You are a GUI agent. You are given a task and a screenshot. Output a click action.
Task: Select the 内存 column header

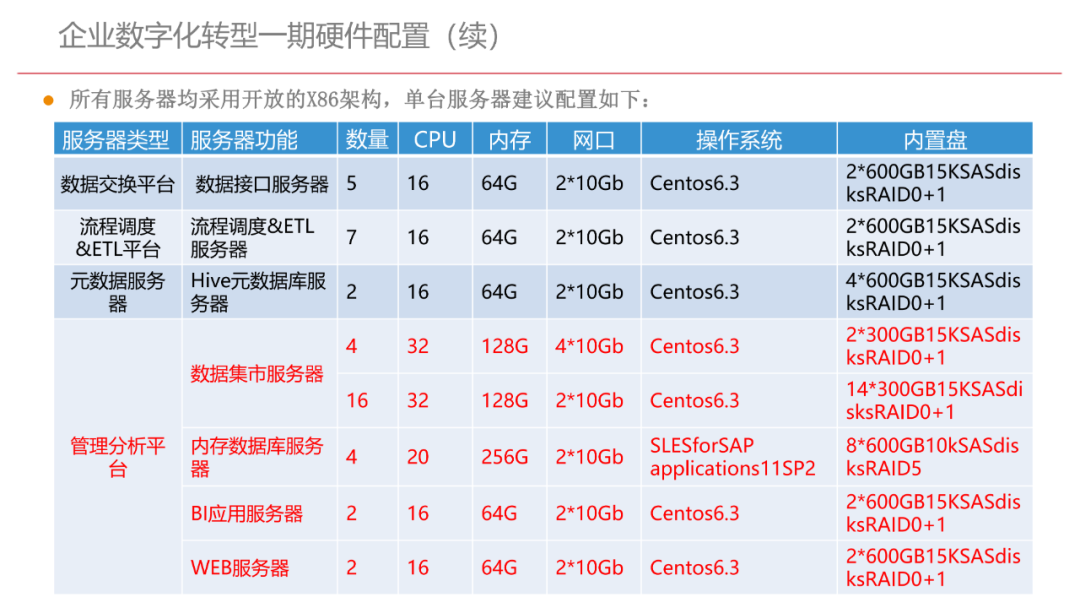pyautogui.click(x=509, y=138)
